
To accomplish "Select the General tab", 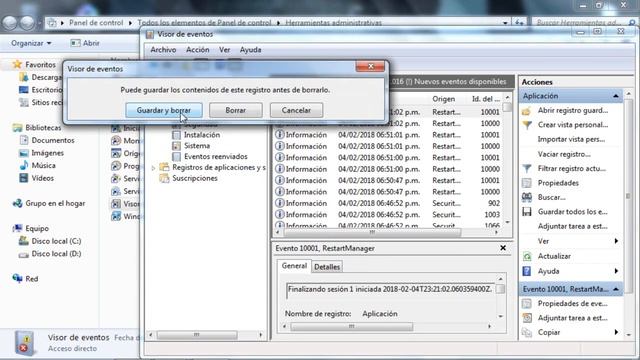I will point(294,266).
